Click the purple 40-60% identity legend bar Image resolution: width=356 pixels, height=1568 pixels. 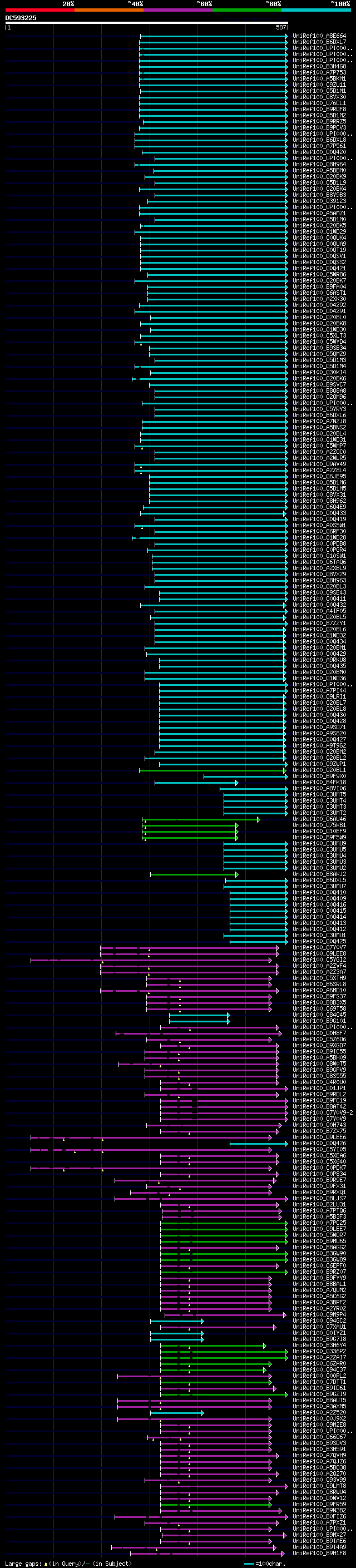[x=179, y=10]
